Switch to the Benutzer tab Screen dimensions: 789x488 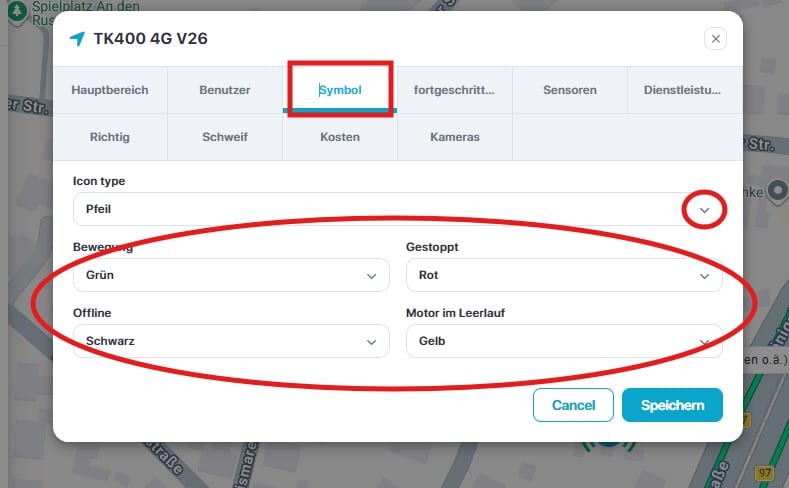225,90
